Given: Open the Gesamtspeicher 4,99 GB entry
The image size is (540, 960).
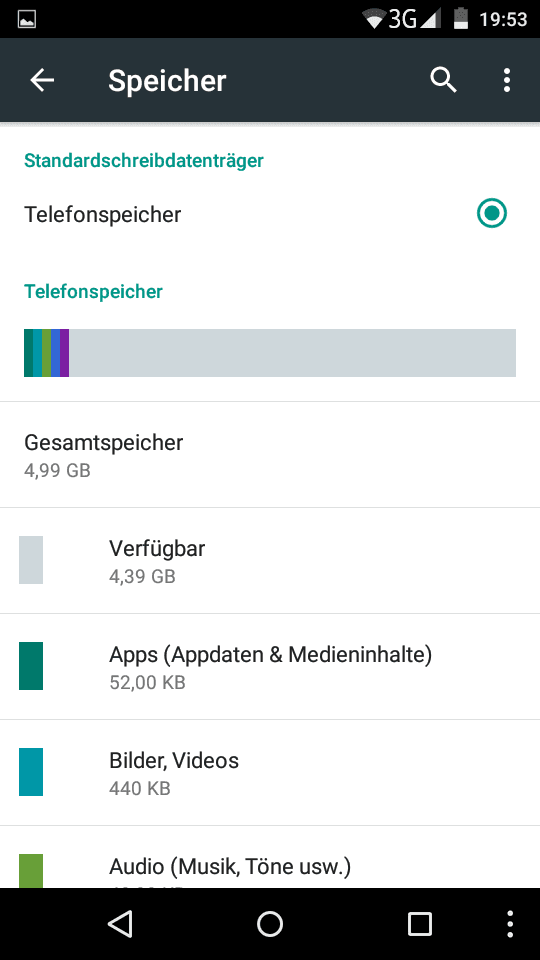Looking at the screenshot, I should click(270, 455).
